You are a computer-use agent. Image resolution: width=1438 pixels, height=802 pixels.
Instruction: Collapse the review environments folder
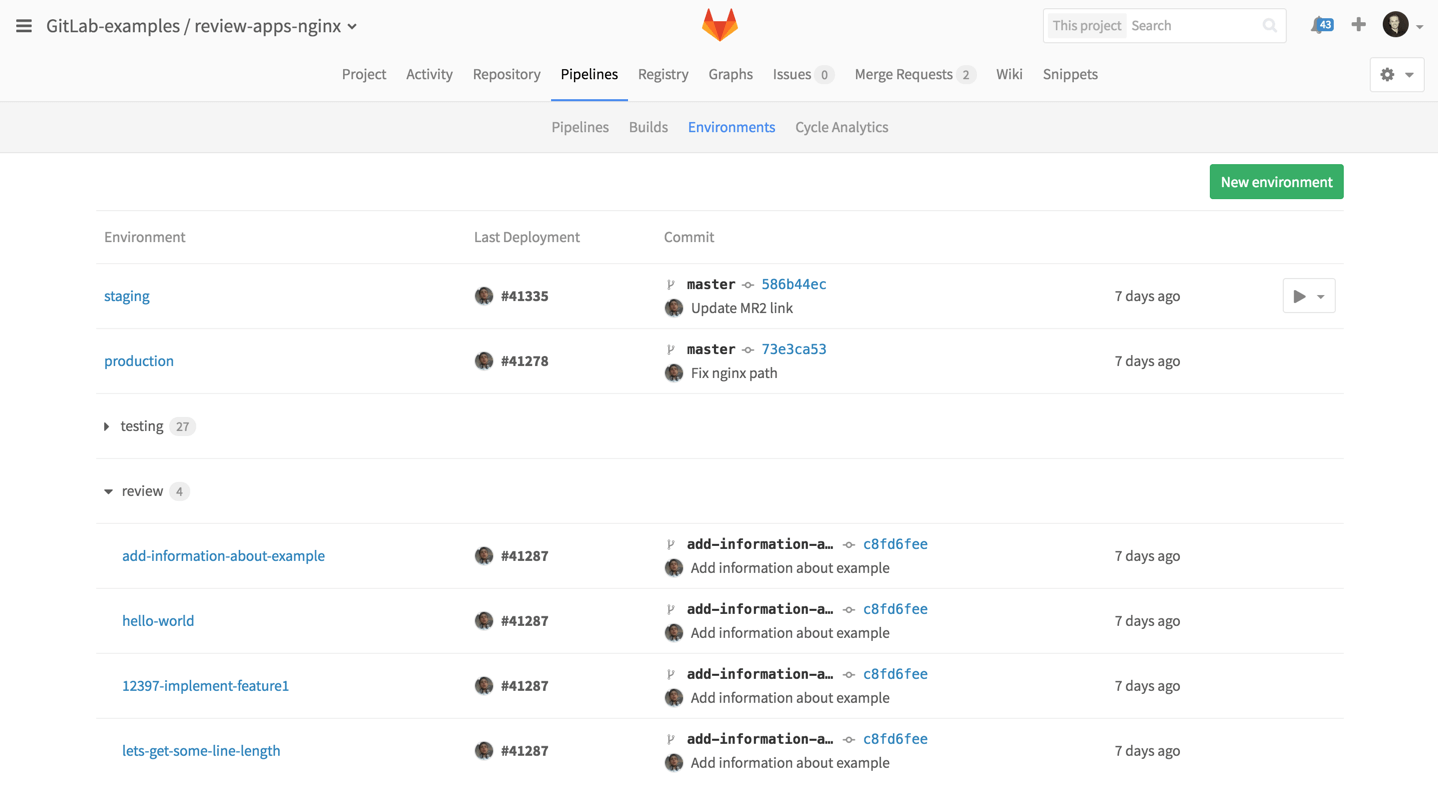coord(108,492)
